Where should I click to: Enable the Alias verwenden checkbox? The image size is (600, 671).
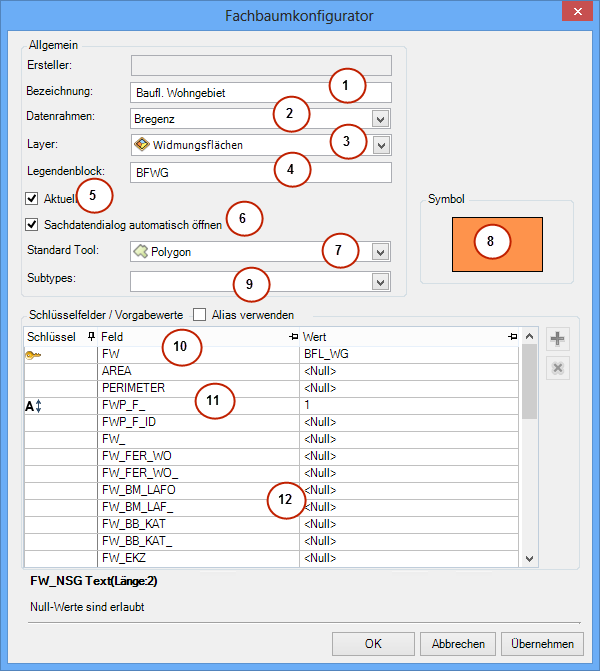coord(200,314)
